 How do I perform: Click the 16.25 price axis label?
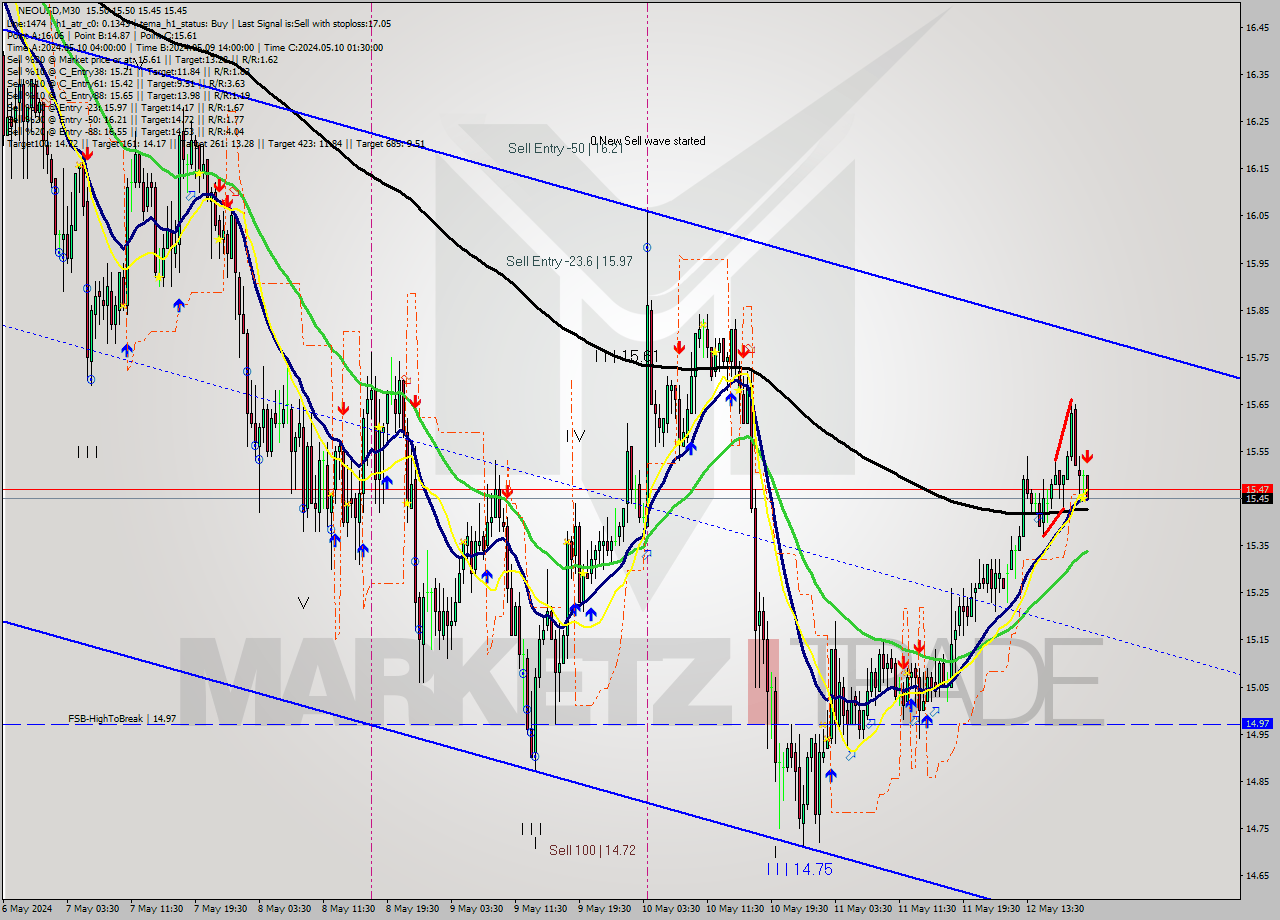point(1257,121)
